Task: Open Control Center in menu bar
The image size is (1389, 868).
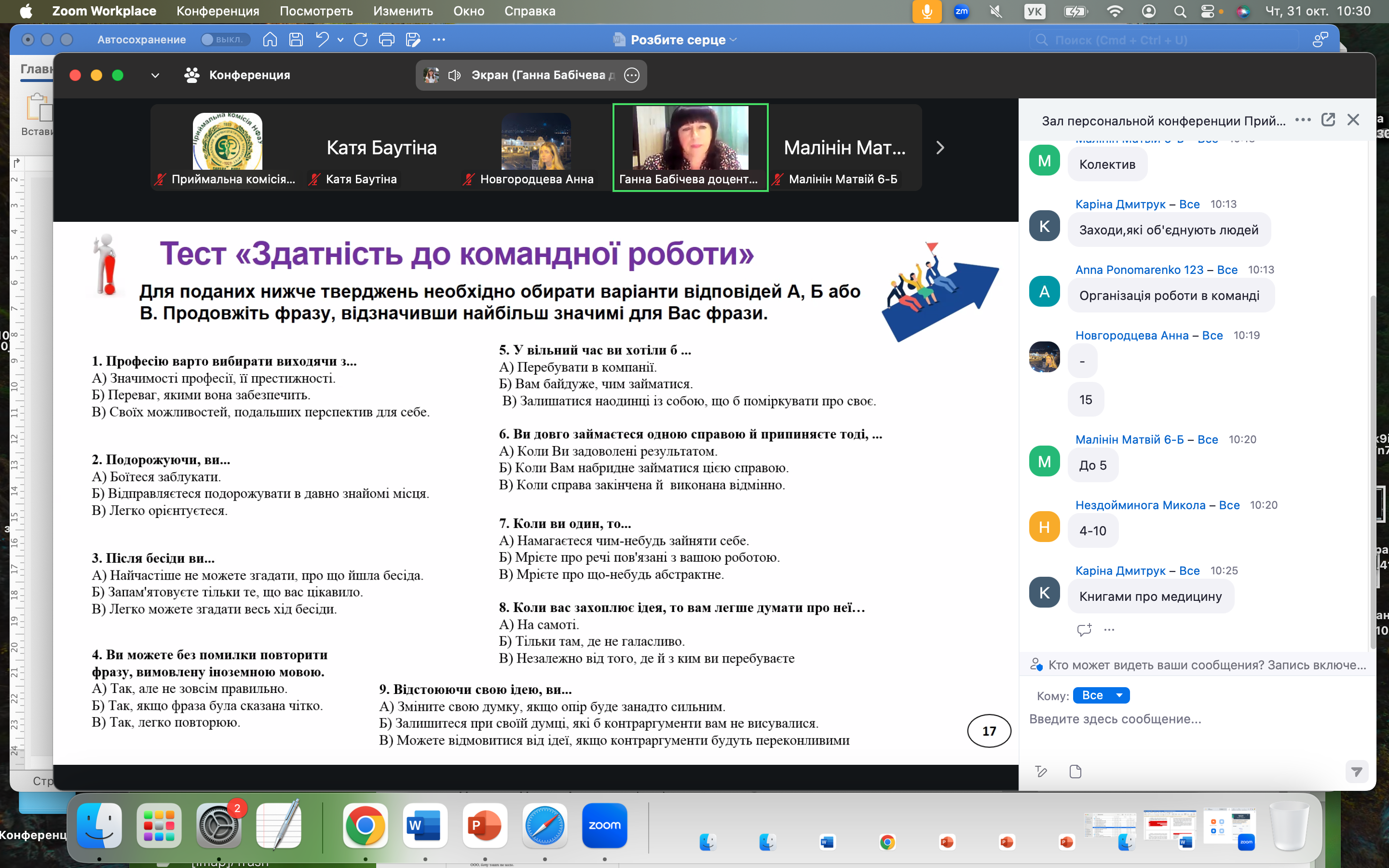Action: point(1207,11)
